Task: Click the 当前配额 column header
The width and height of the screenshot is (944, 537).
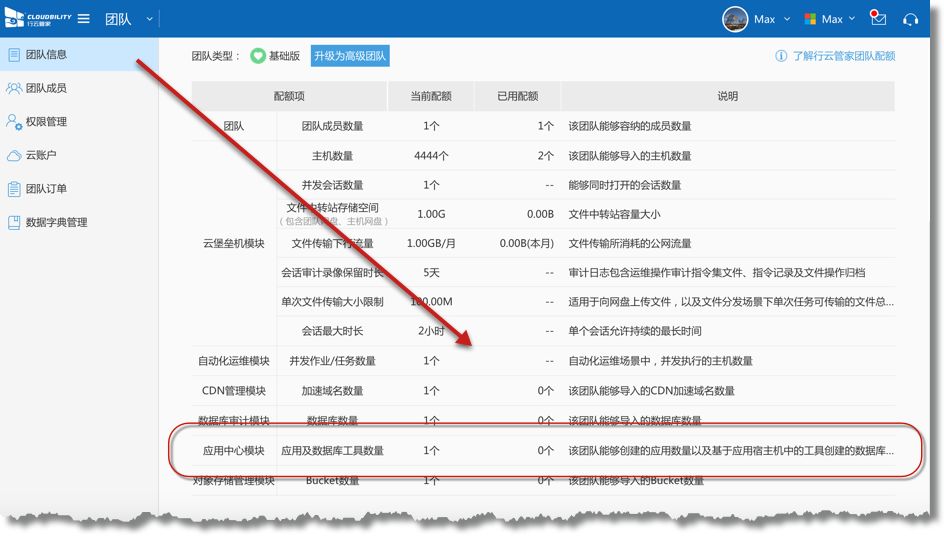Action: pos(431,96)
